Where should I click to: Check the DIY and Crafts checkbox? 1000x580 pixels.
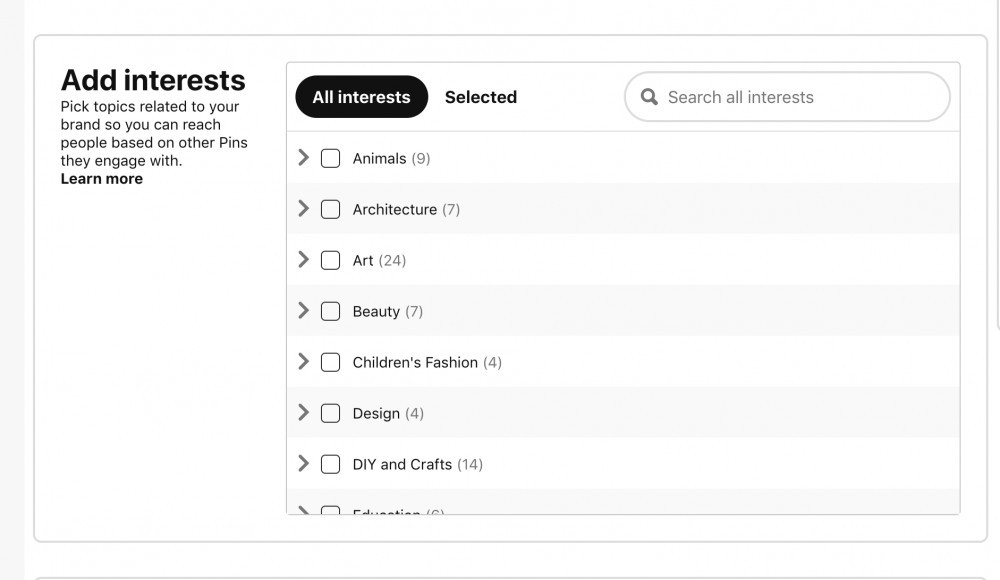pyautogui.click(x=330, y=465)
